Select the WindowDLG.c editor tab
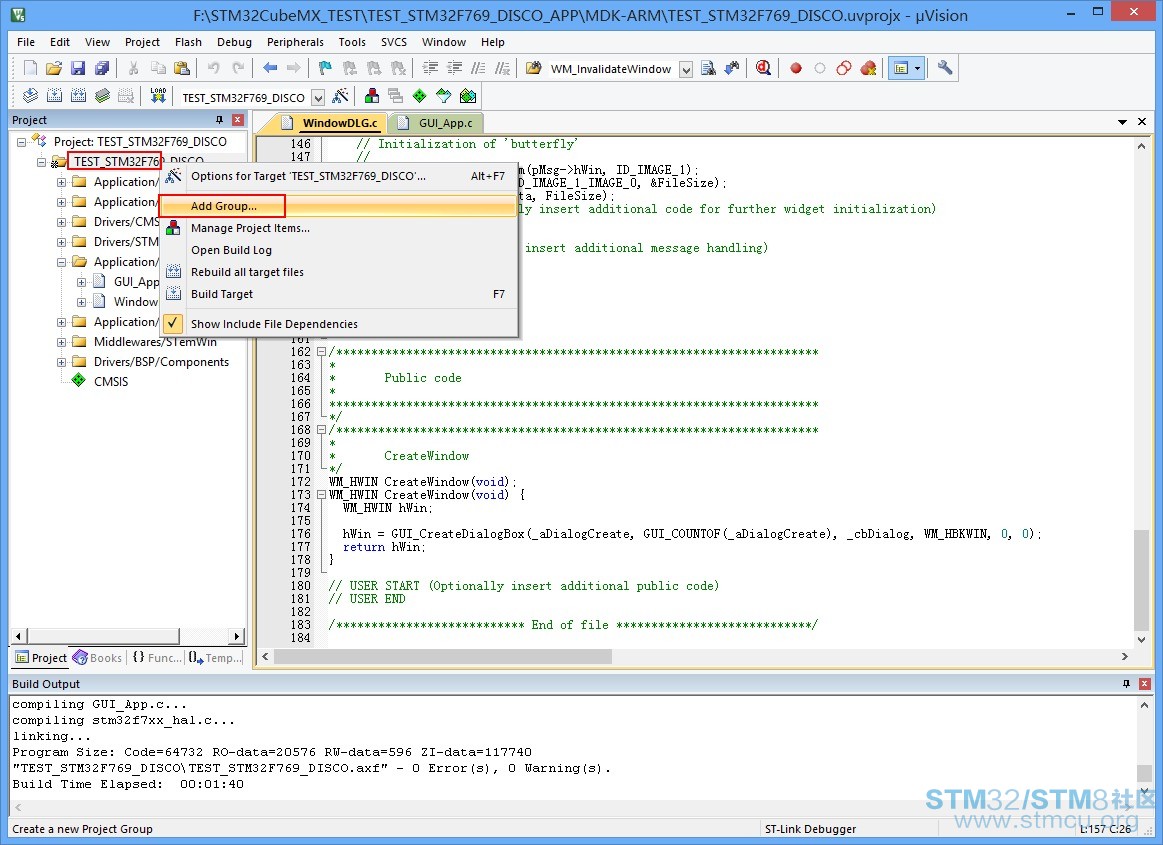Image resolution: width=1163 pixels, height=845 pixels. 332,123
